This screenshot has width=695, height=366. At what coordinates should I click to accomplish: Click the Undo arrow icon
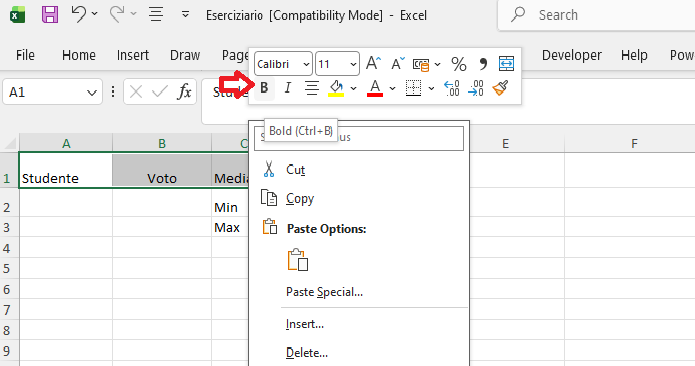tap(78, 15)
